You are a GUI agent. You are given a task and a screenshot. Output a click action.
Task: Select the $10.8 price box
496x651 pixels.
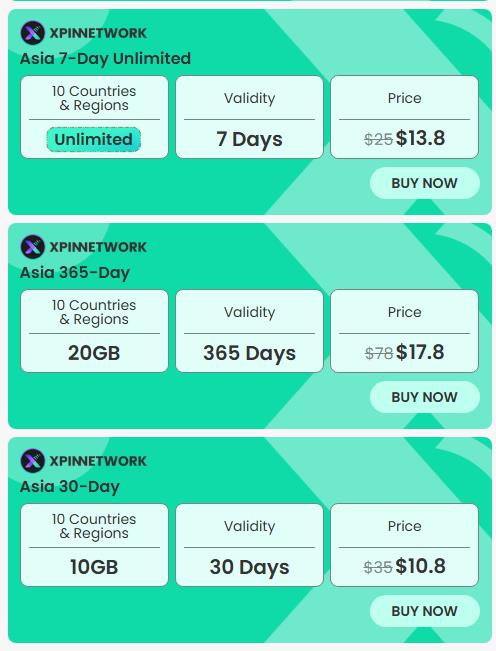(404, 545)
